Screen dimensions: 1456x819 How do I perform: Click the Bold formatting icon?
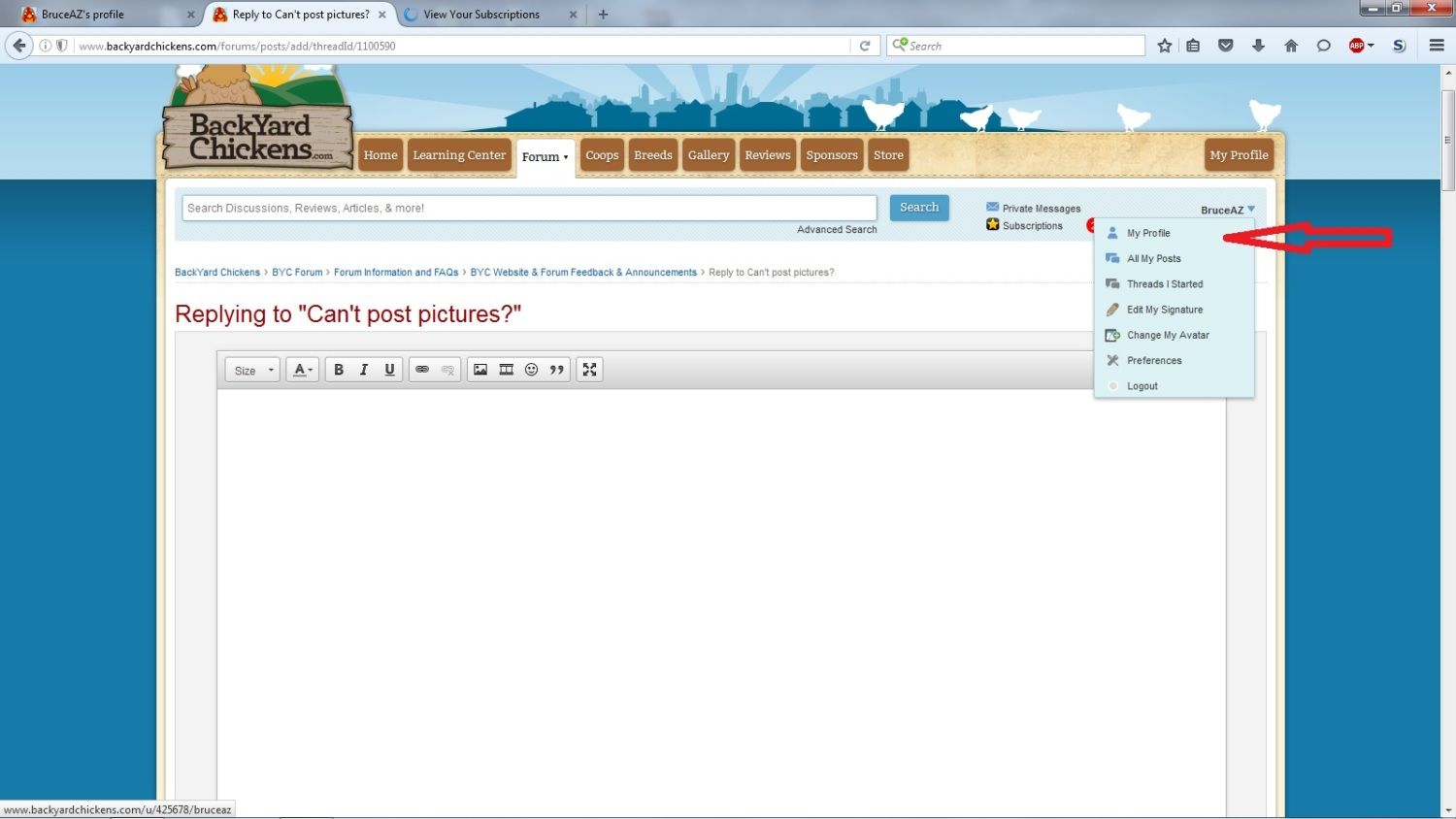(339, 370)
